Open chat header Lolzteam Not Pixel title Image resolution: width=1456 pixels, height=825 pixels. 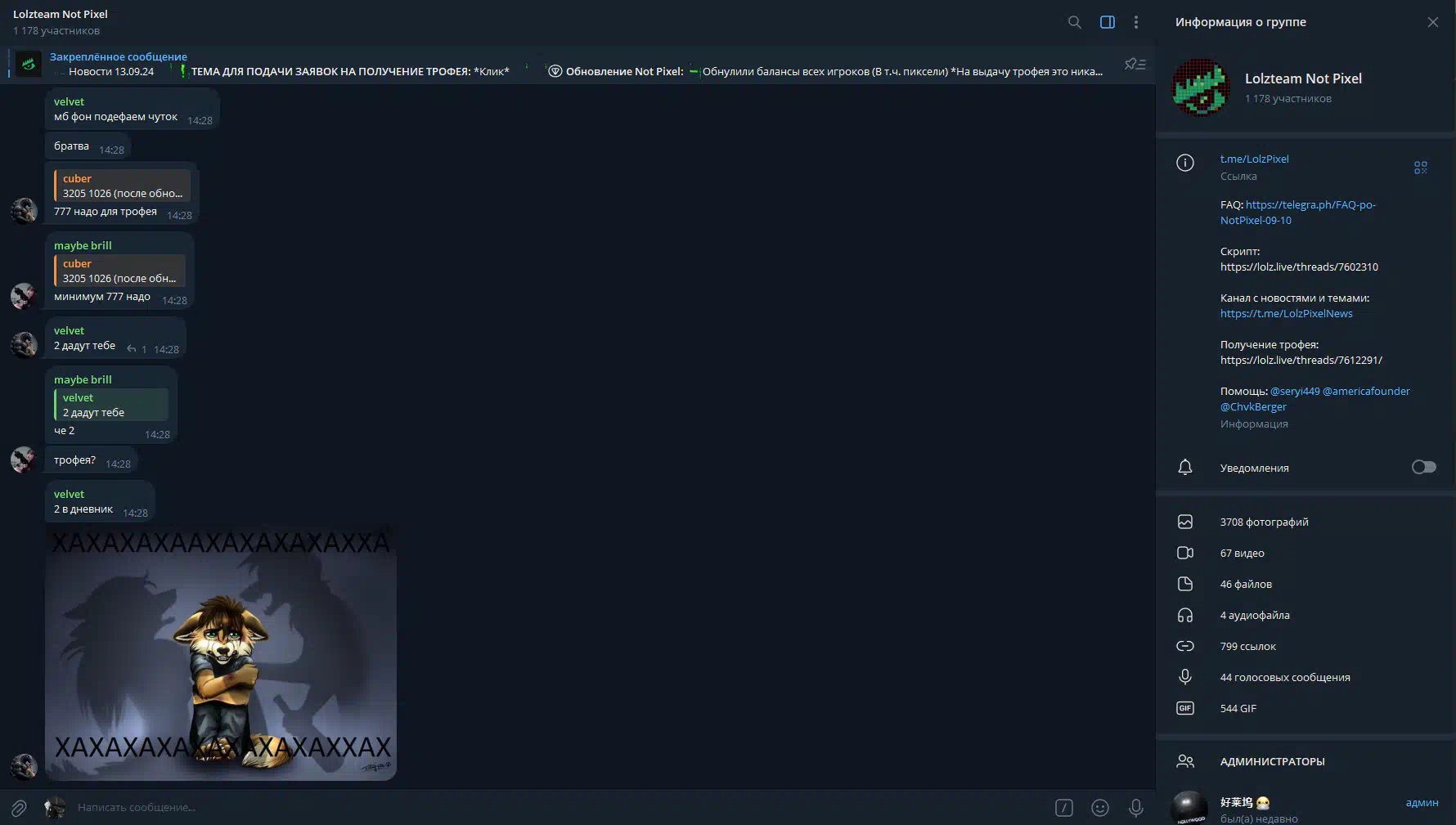click(x=61, y=14)
